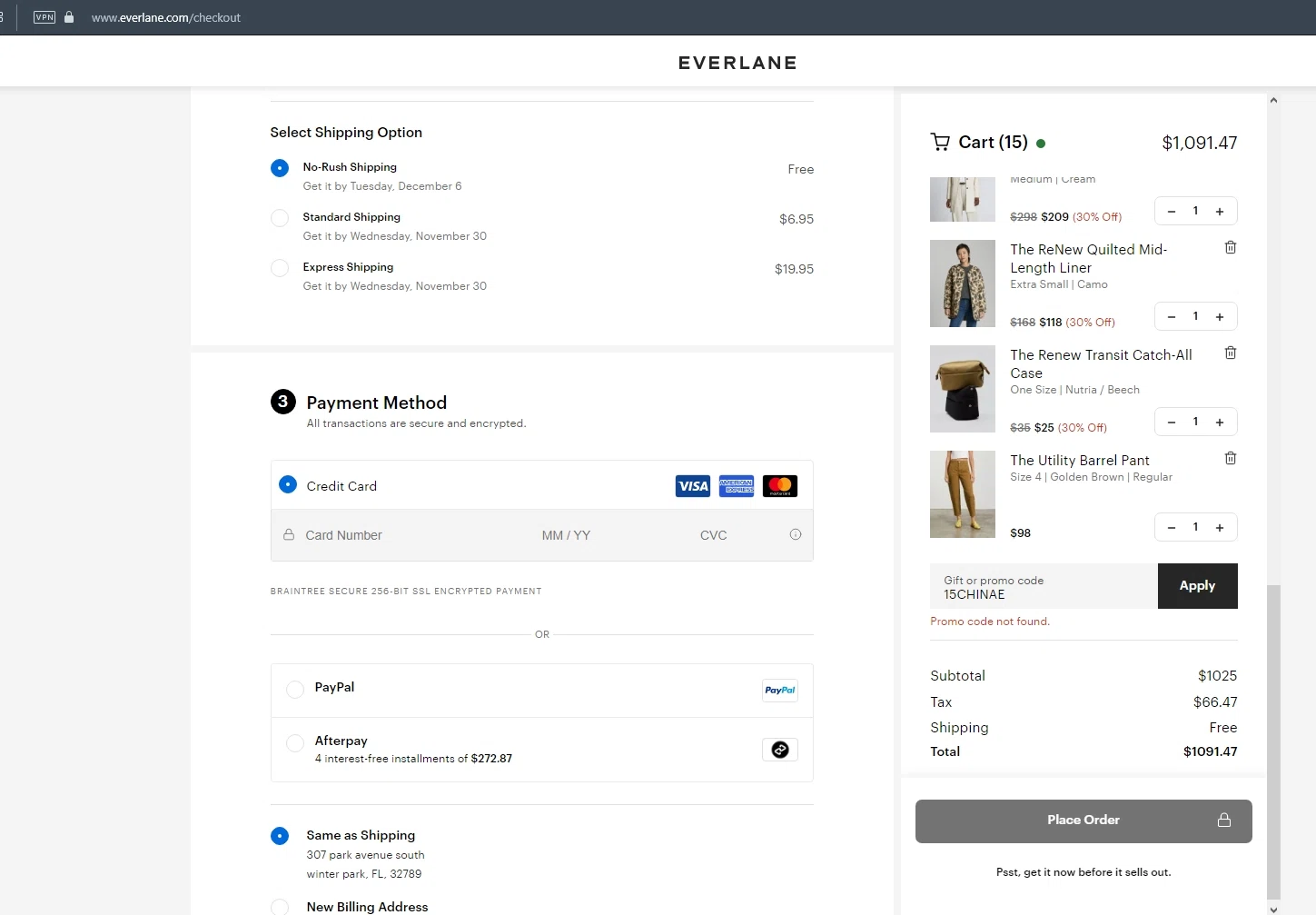This screenshot has width=1316, height=915.
Task: Click the browser address bar URL
Action: click(x=166, y=17)
